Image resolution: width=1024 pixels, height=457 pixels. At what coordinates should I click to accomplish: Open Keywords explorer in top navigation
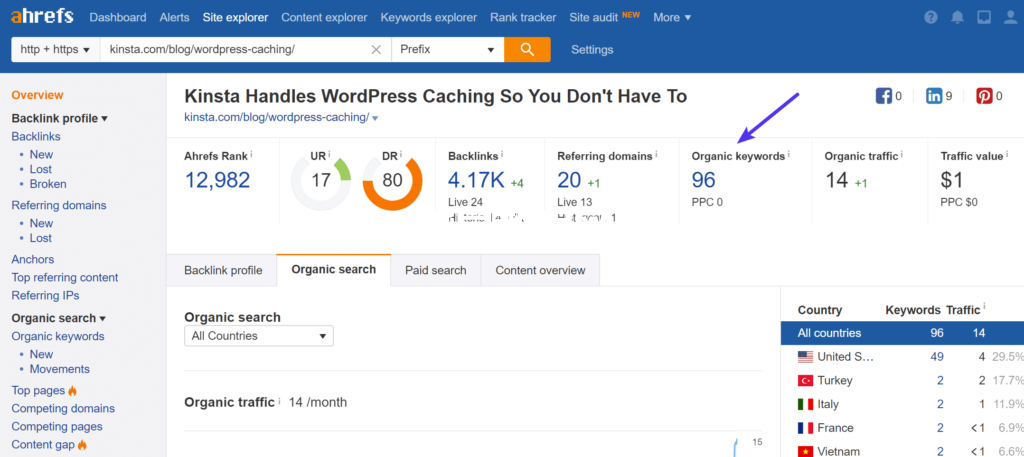click(x=429, y=18)
